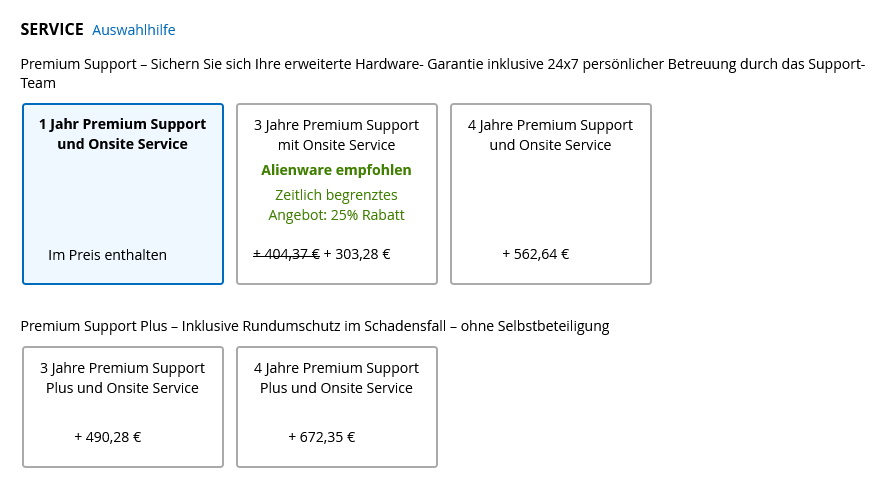Image resolution: width=880 pixels, height=484 pixels.
Task: Click the + 490,28 € price
Action: pyautogui.click(x=108, y=437)
